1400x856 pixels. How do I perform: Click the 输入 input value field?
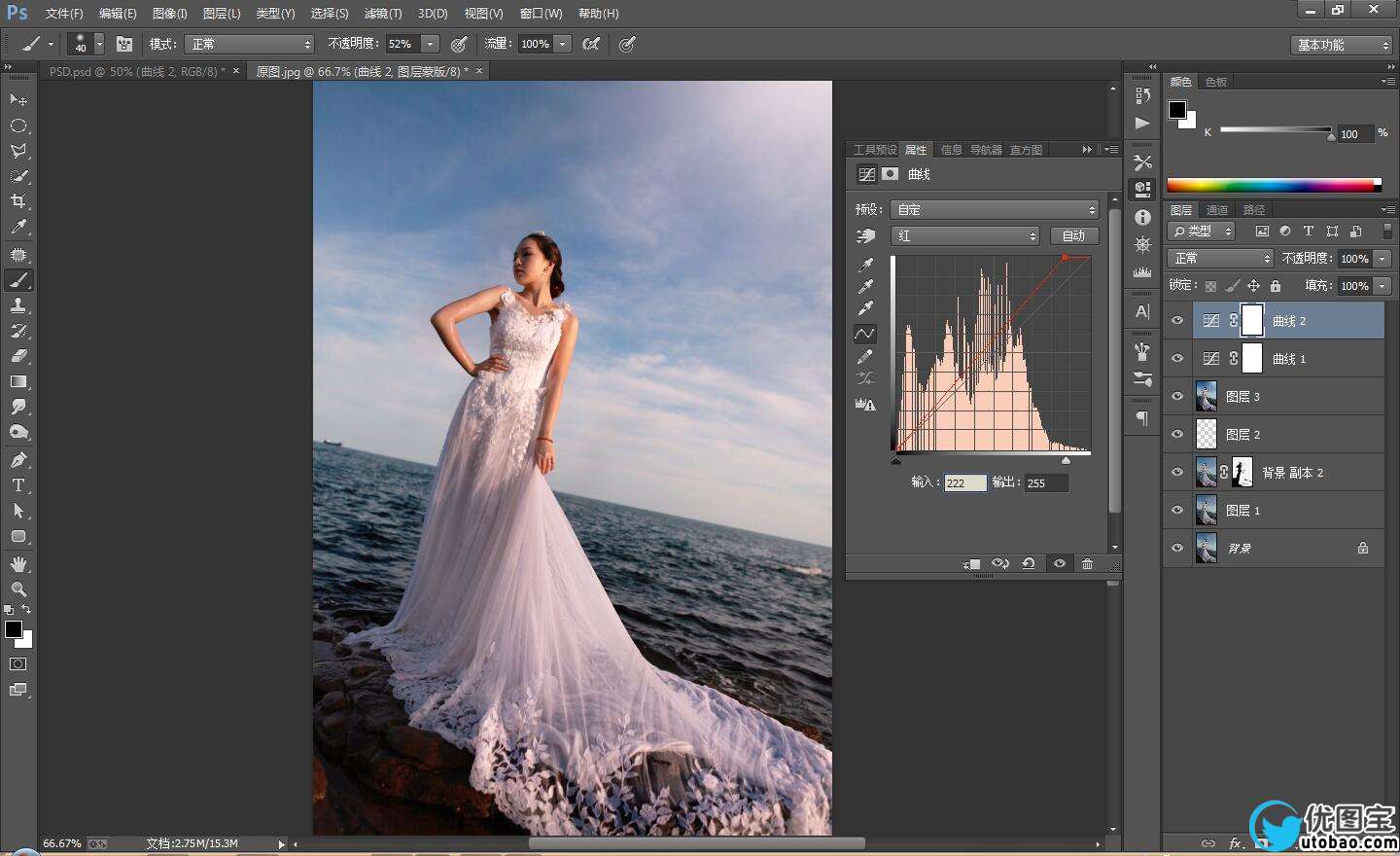[x=965, y=482]
